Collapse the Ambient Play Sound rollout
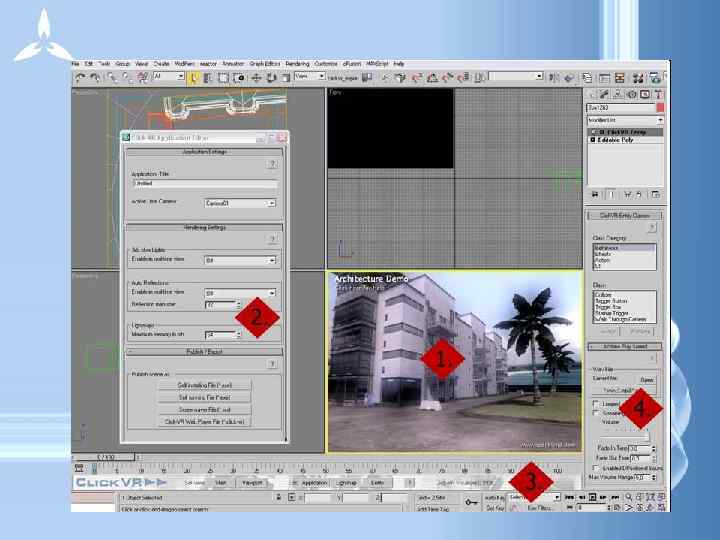720x540 pixels. (x=625, y=346)
